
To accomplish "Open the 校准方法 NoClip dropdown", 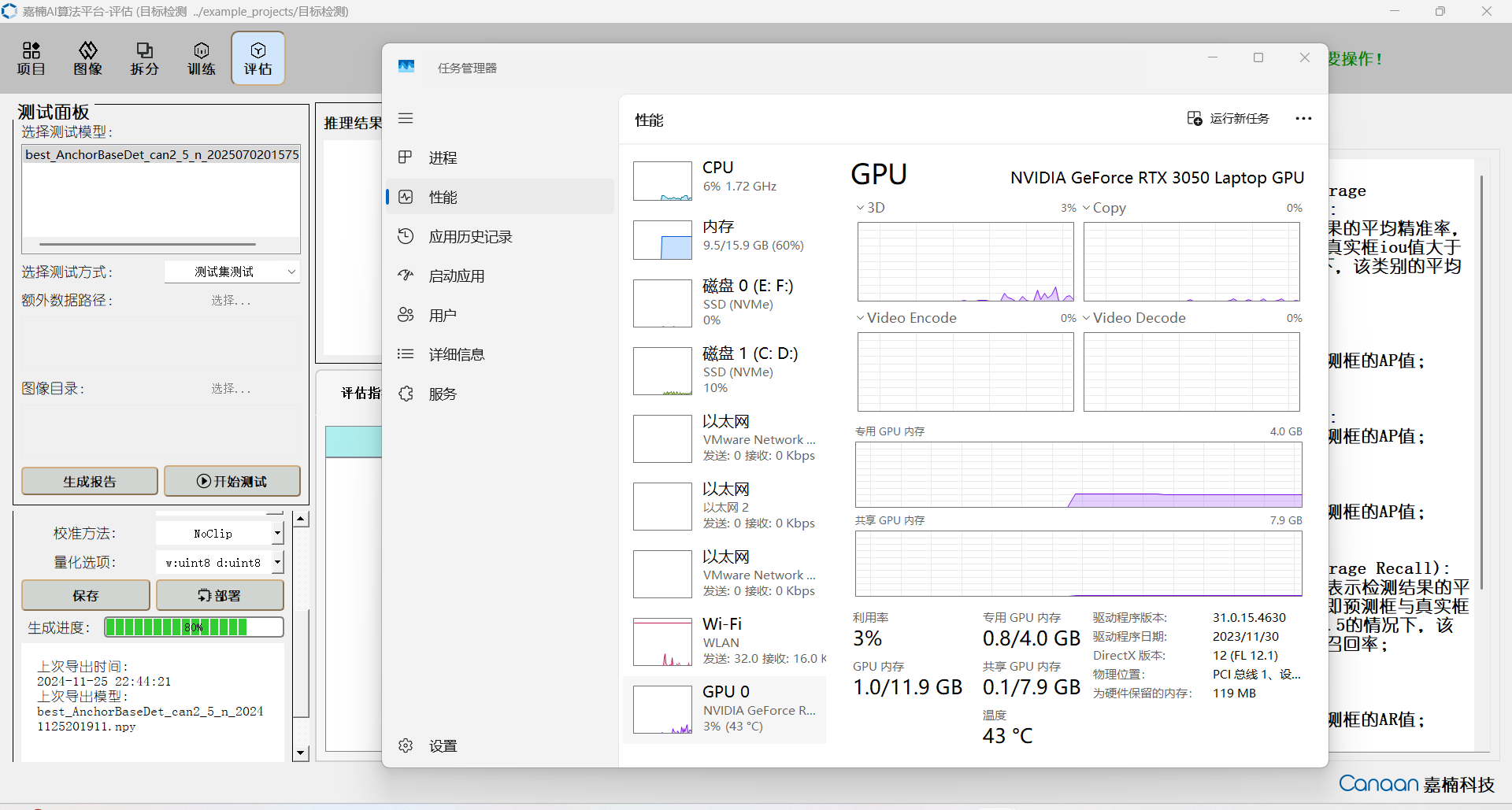I will point(219,534).
